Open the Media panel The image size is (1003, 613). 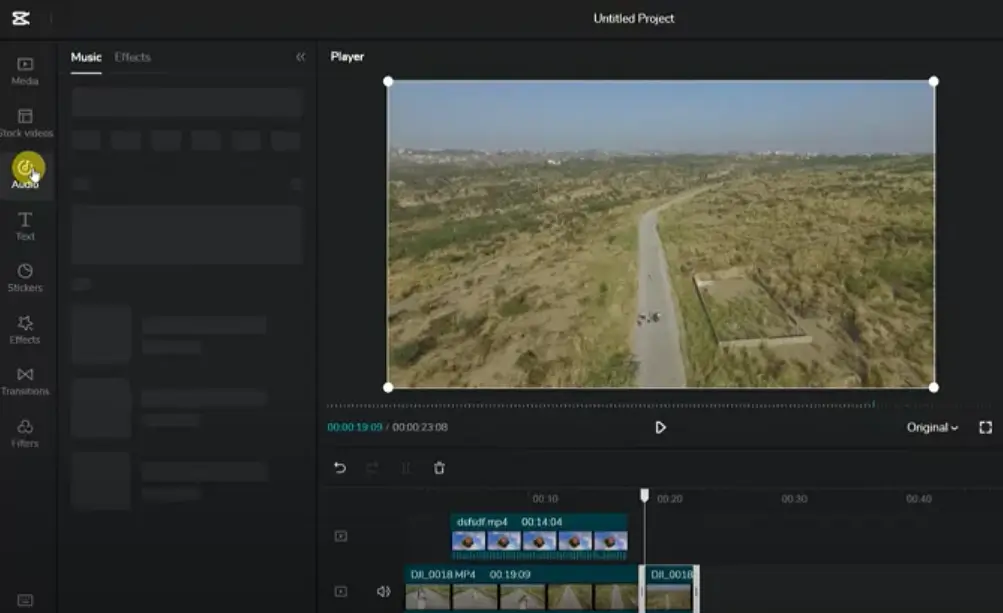[x=25, y=71]
